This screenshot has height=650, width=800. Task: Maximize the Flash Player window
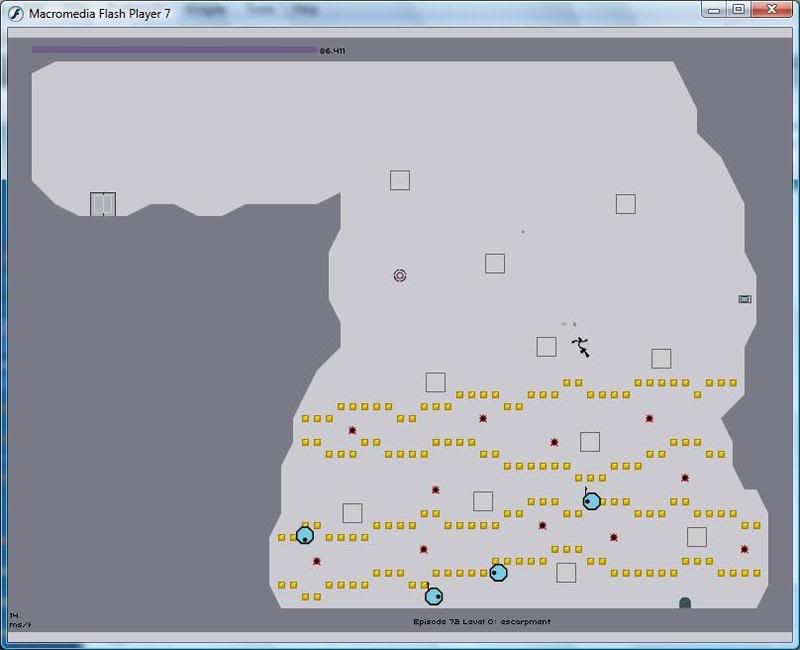(738, 9)
